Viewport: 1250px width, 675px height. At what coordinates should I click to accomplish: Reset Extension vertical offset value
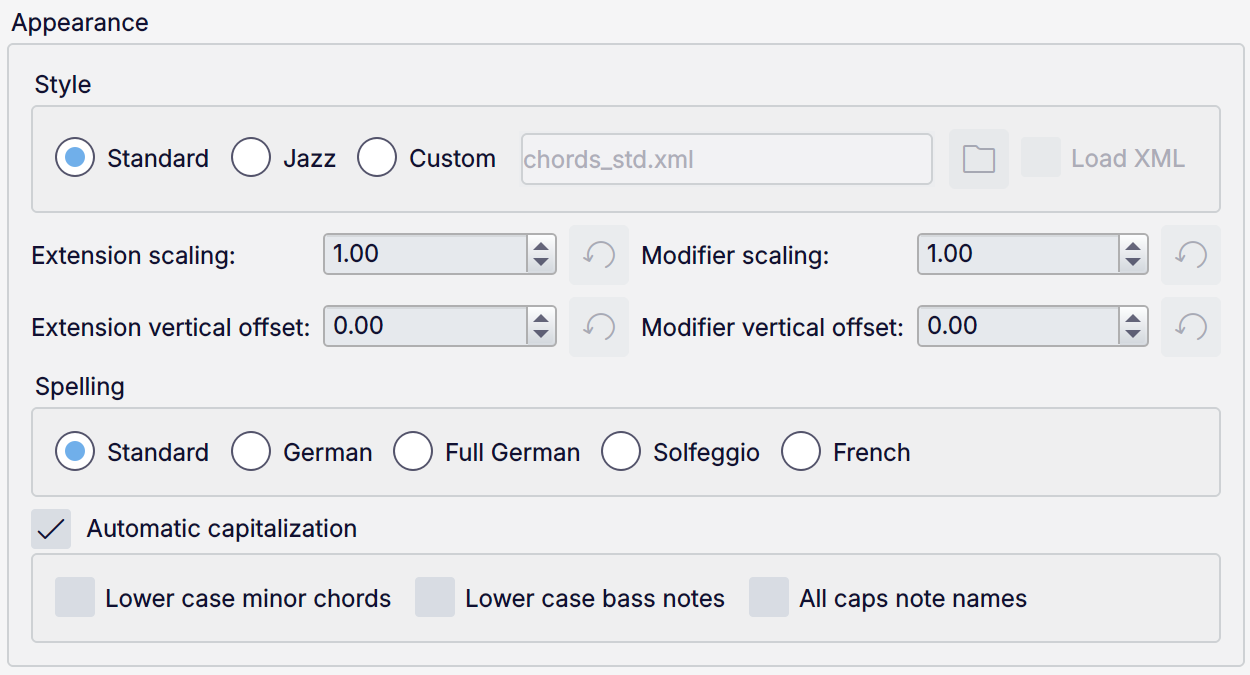coord(599,327)
